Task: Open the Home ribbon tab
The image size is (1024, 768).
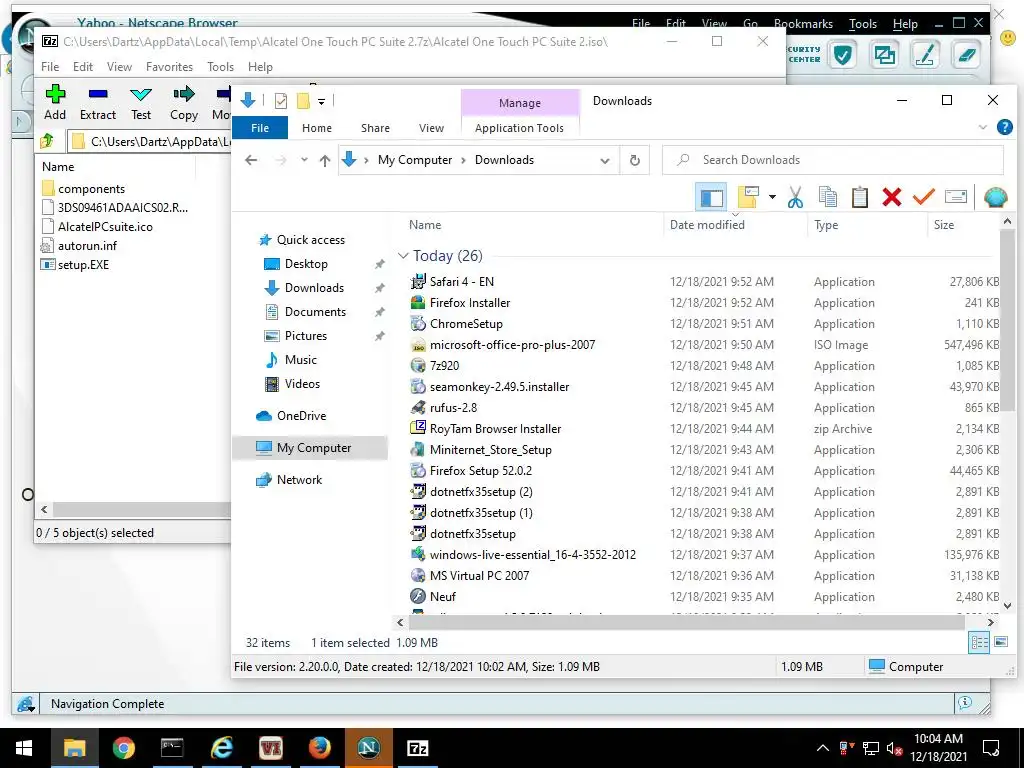Action: pos(317,128)
